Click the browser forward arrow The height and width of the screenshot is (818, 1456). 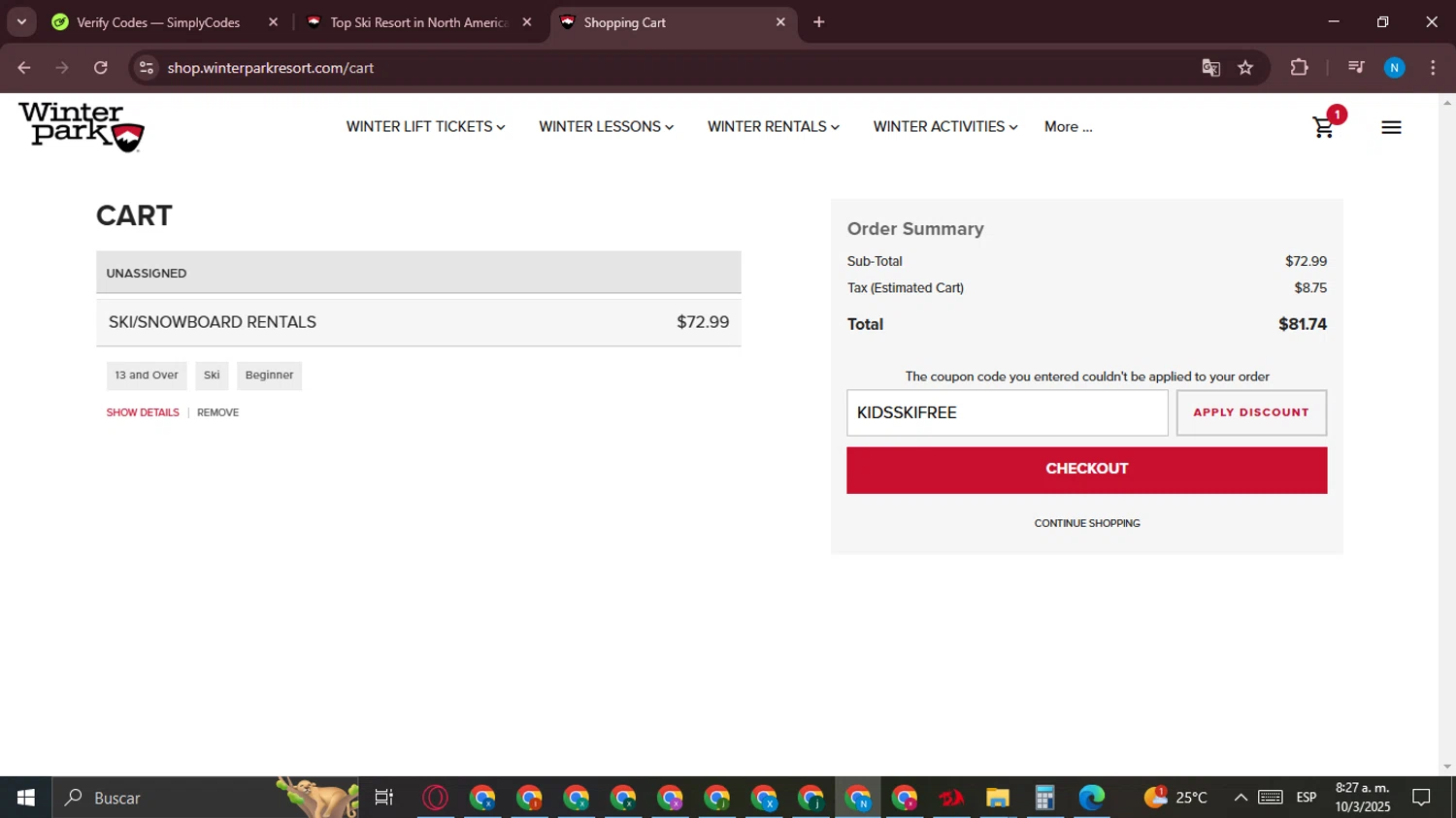click(62, 68)
